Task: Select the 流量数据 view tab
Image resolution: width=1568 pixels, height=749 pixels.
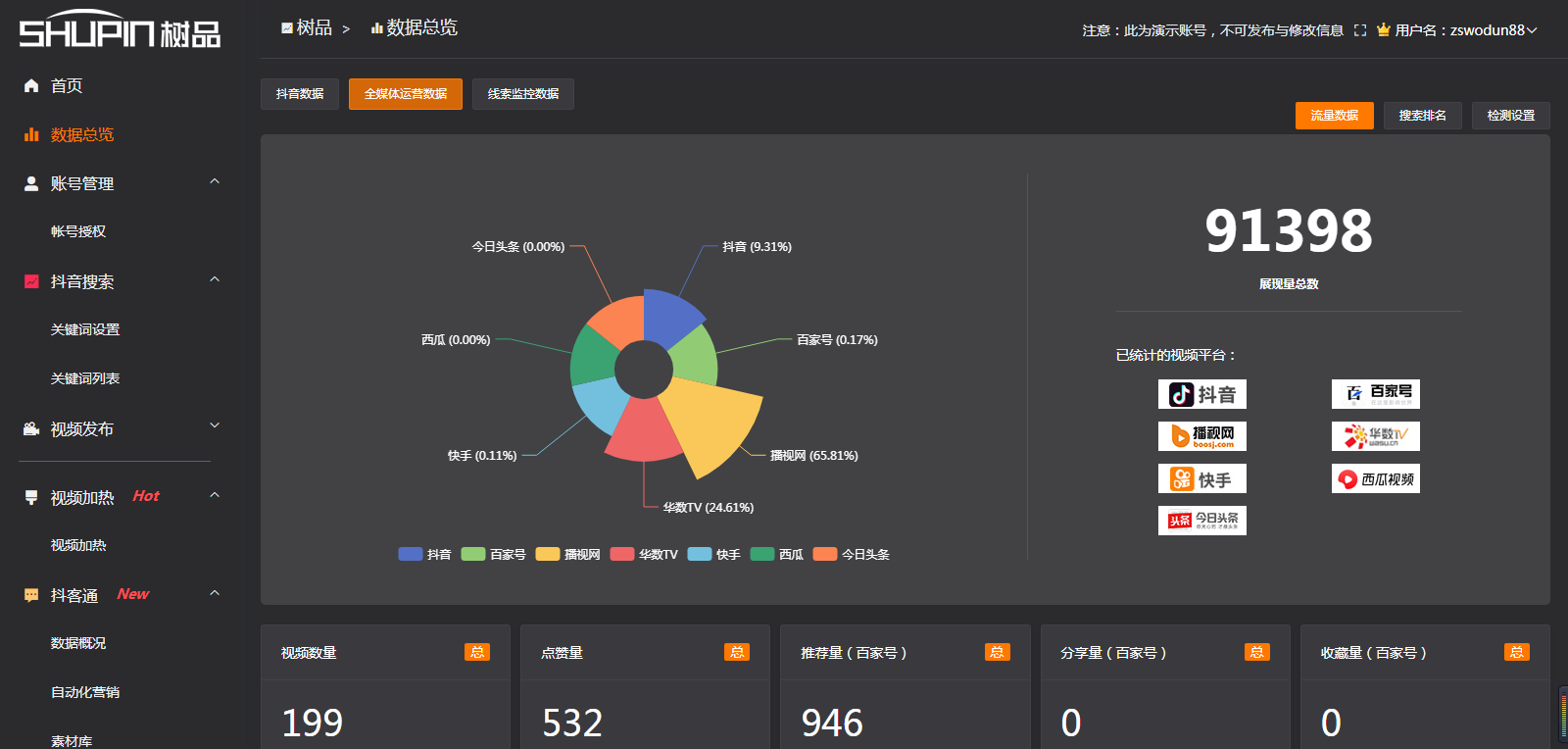Action: pos(1335,116)
